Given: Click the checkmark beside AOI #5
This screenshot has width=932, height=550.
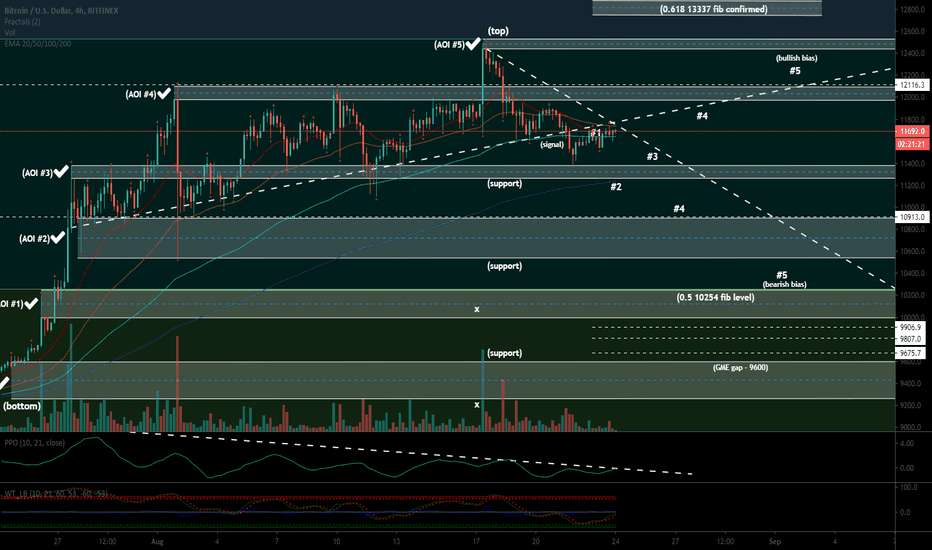Looking at the screenshot, I should [x=473, y=43].
